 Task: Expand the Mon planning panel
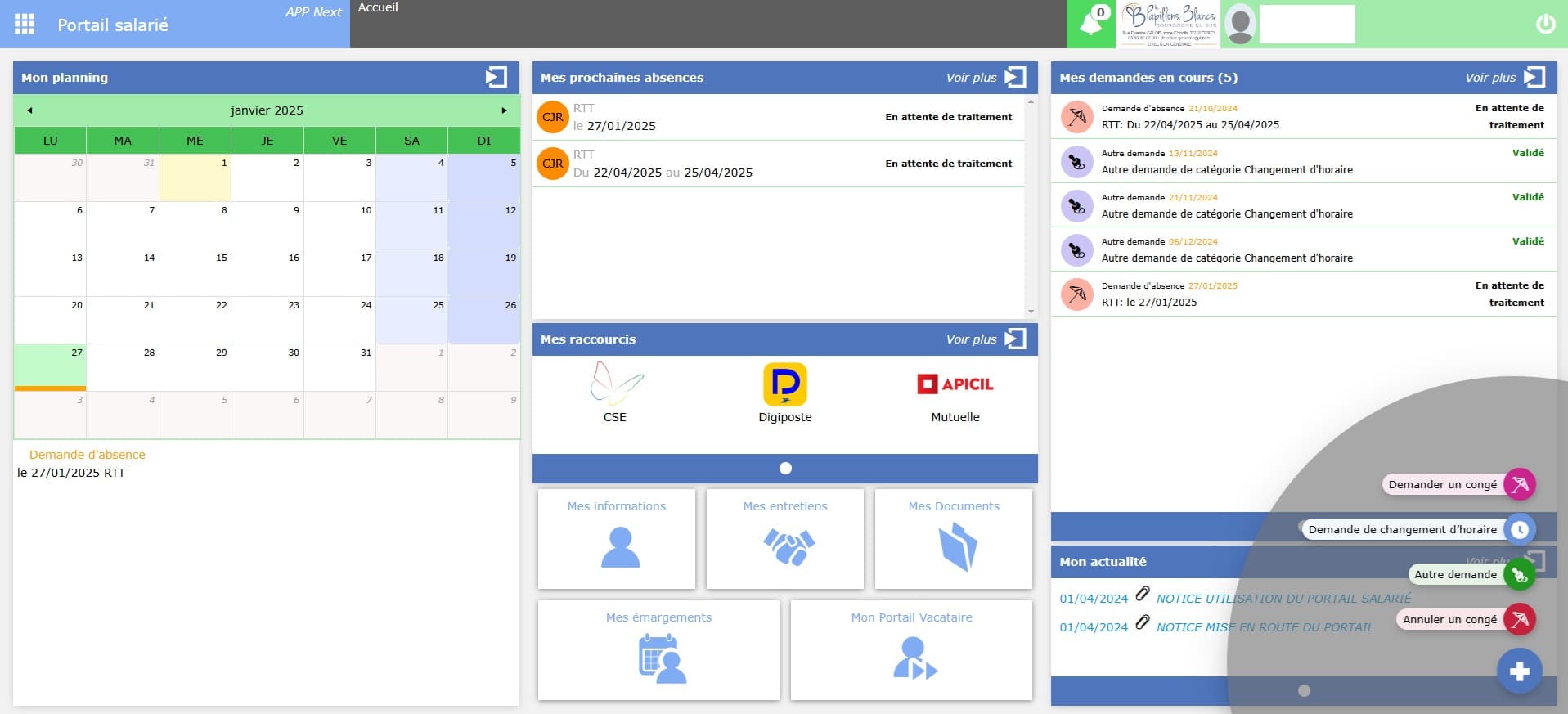click(496, 77)
